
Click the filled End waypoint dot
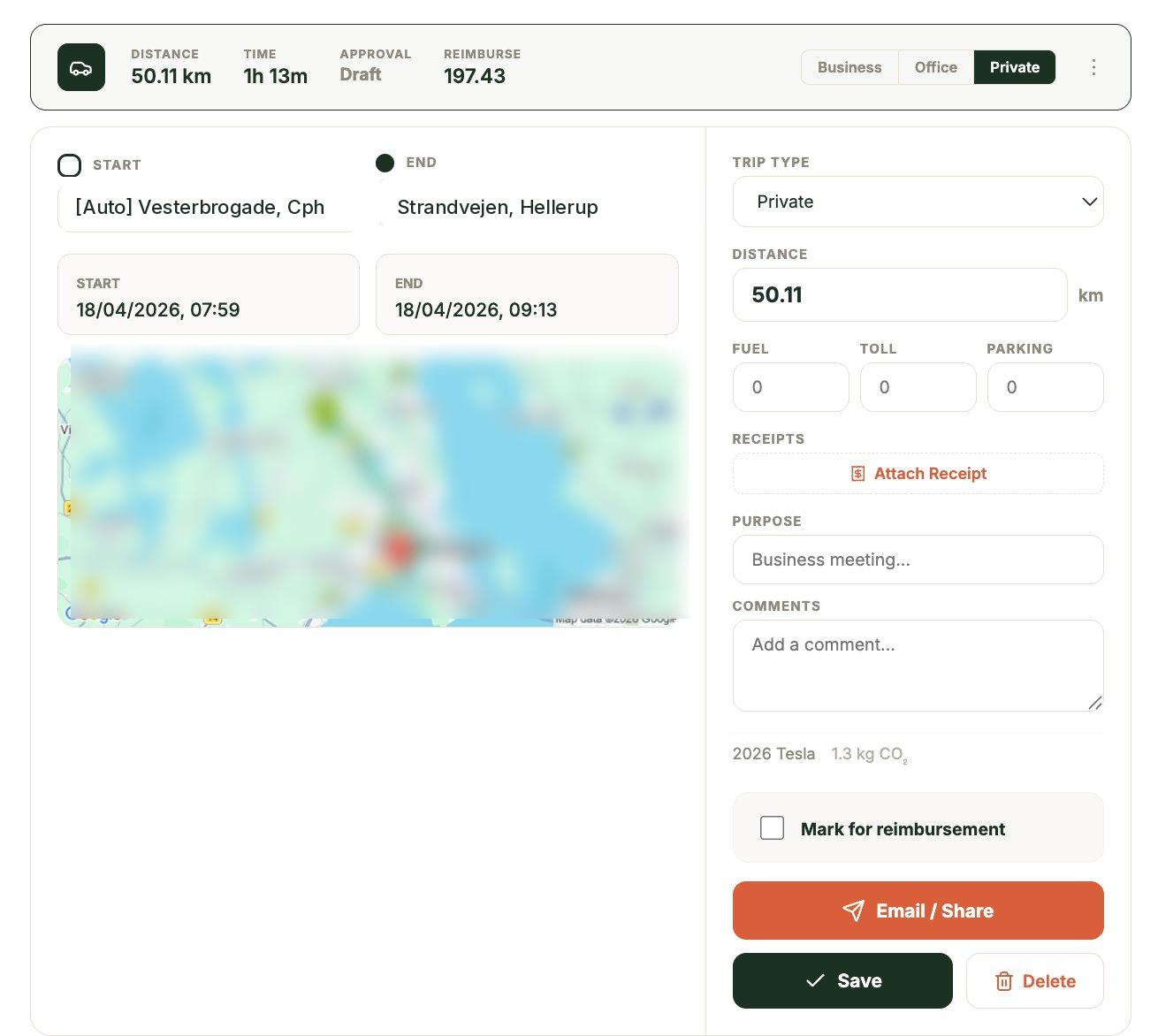click(x=385, y=163)
